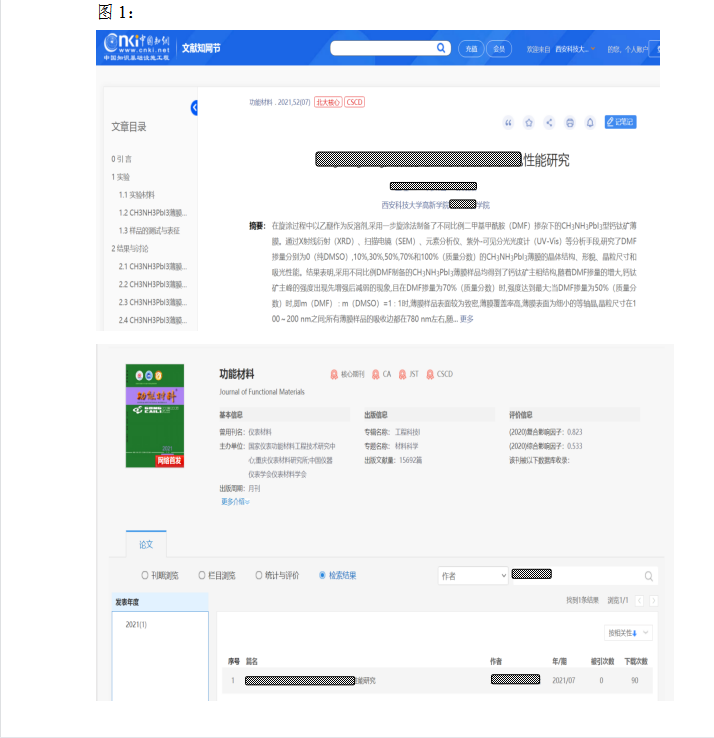This screenshot has height=738, width=714.
Task: Click the star favorite icon
Action: tap(529, 122)
